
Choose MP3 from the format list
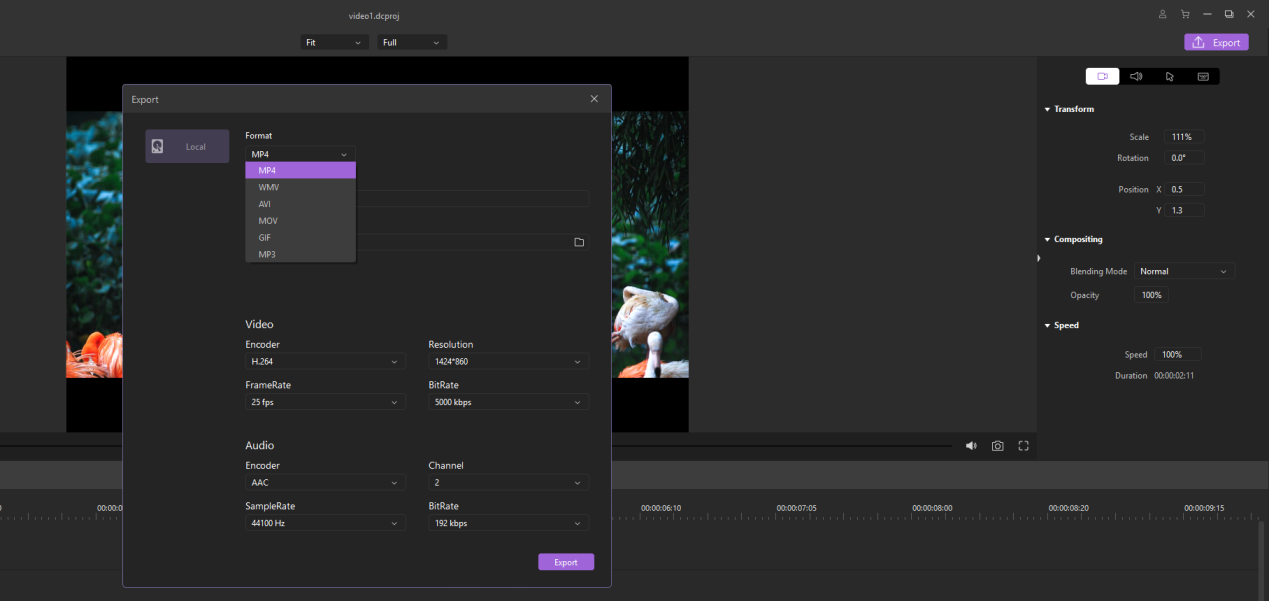[301, 254]
